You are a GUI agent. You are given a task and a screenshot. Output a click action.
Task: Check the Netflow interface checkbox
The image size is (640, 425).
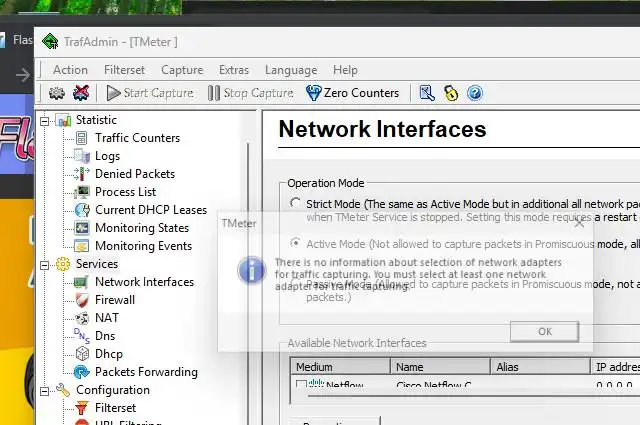click(x=301, y=384)
